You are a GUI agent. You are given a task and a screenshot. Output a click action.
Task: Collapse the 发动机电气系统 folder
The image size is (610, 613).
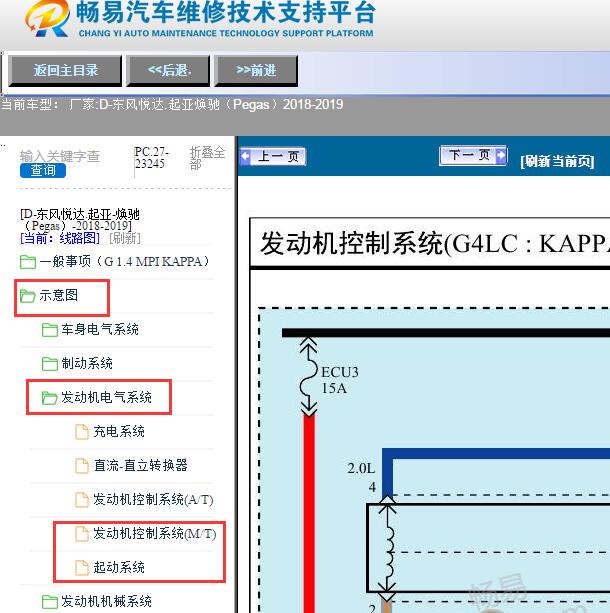(106, 397)
